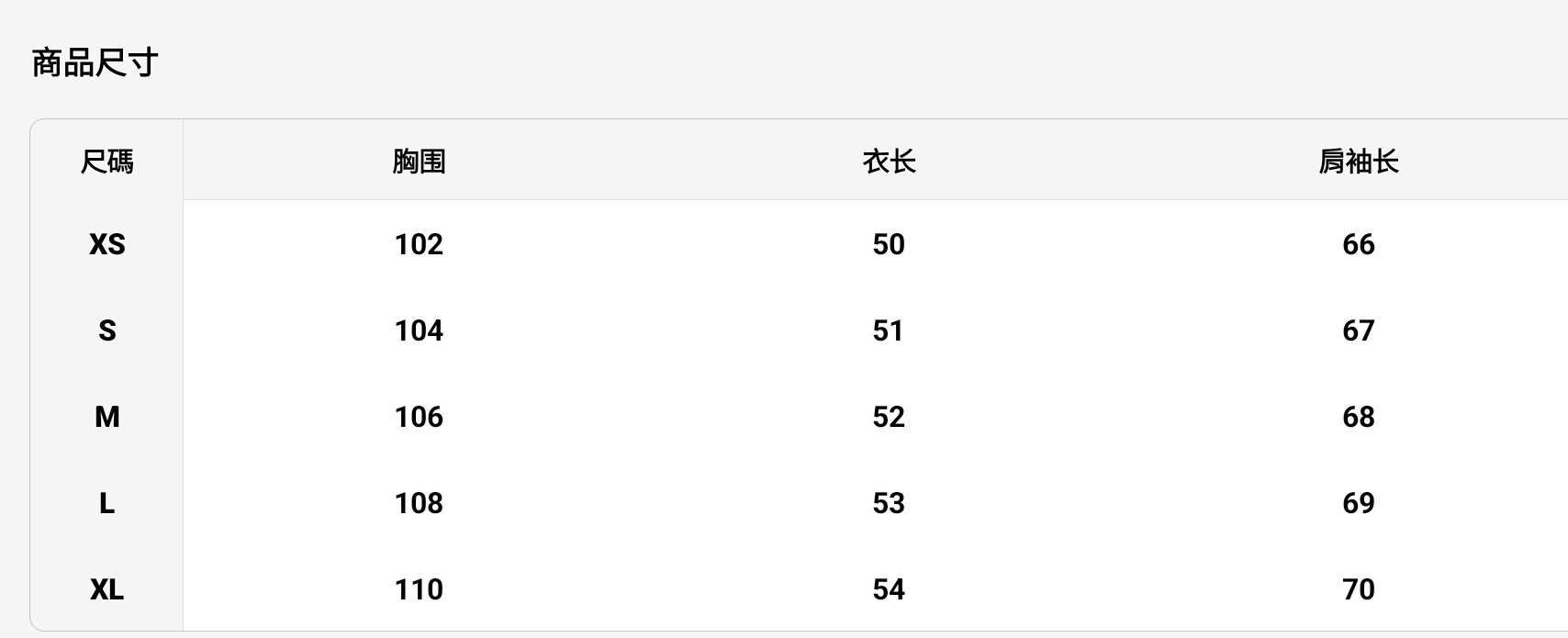Click the S size row label
Viewport: 1568px width, 638px height.
[x=106, y=330]
